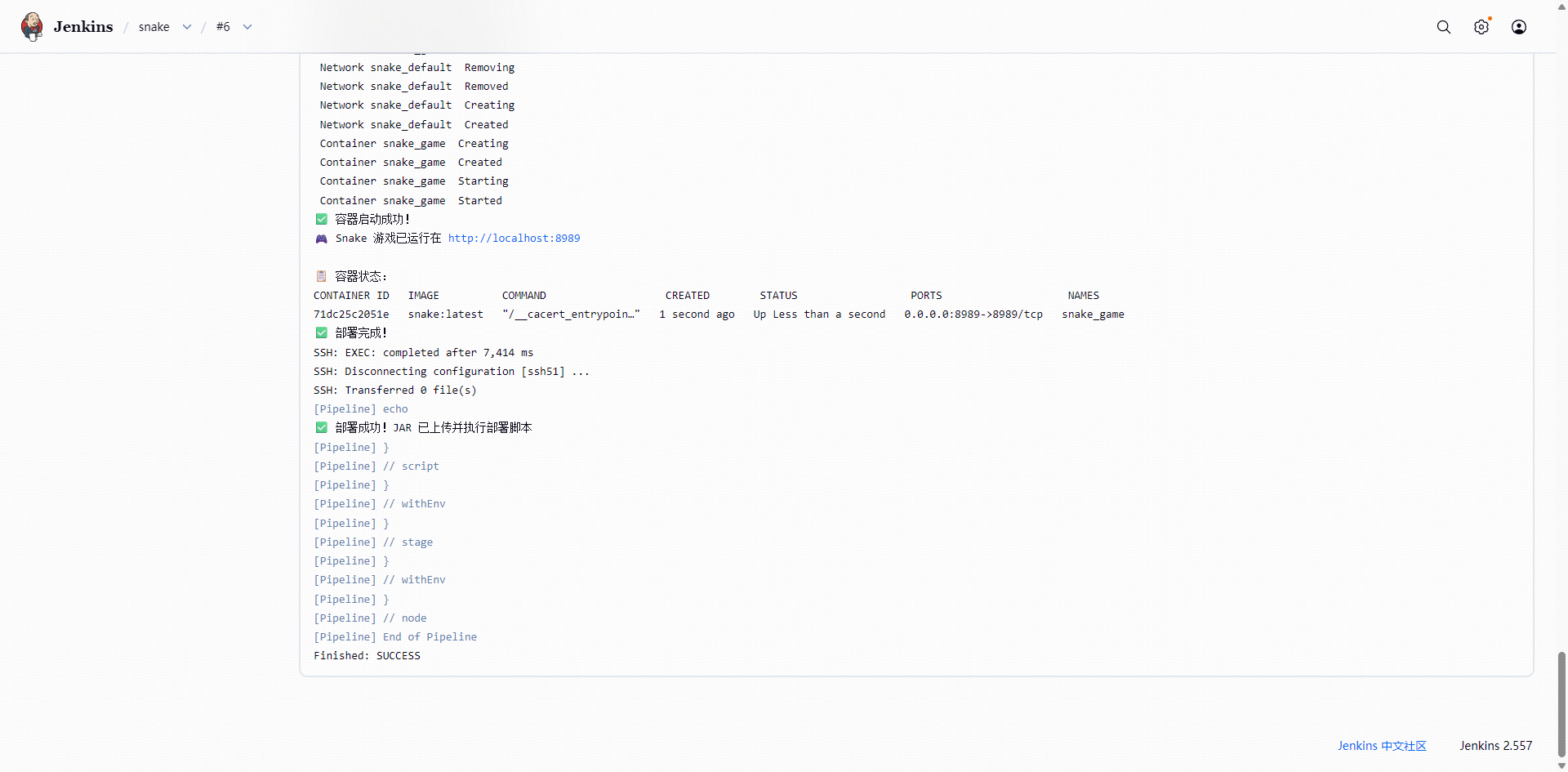Click the Jenkins 2.557 version button
The height and width of the screenshot is (772, 1568).
click(x=1495, y=746)
